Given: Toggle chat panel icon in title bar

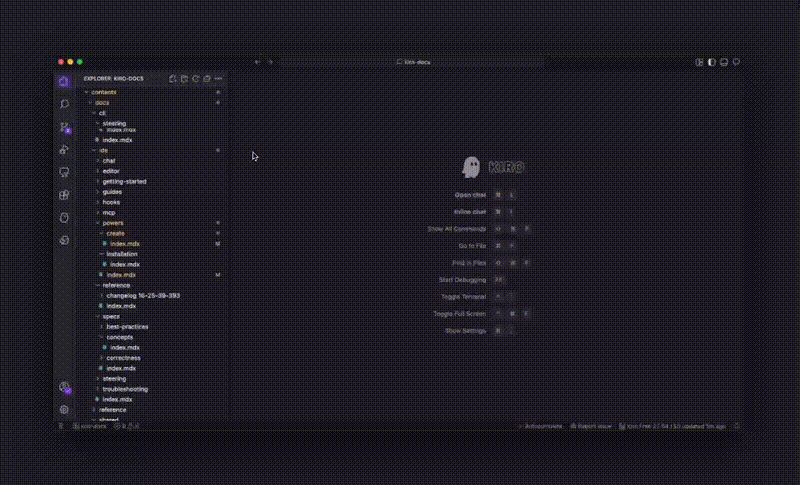Looking at the screenshot, I should (736, 62).
